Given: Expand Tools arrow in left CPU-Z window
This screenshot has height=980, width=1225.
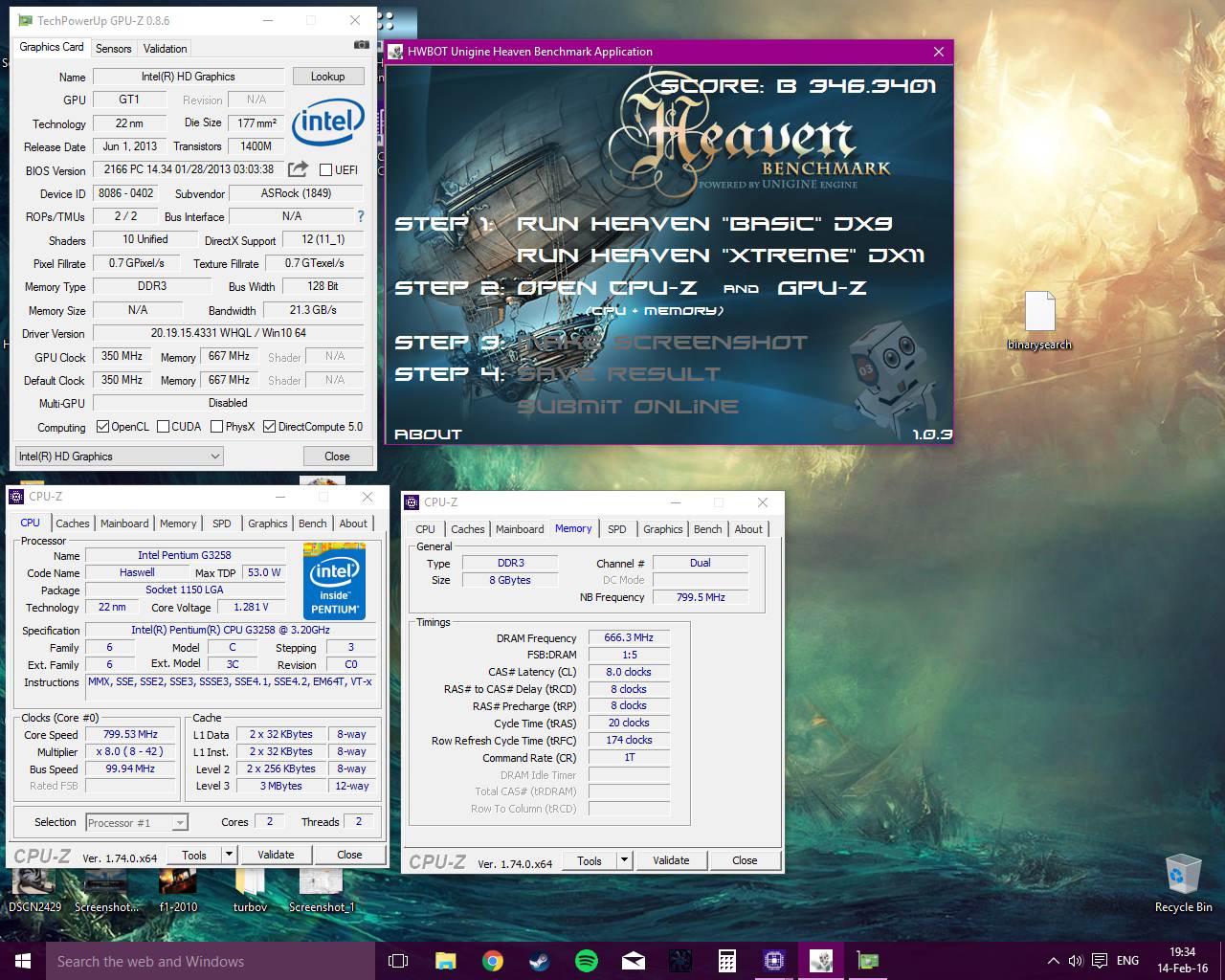Looking at the screenshot, I should click(x=229, y=855).
